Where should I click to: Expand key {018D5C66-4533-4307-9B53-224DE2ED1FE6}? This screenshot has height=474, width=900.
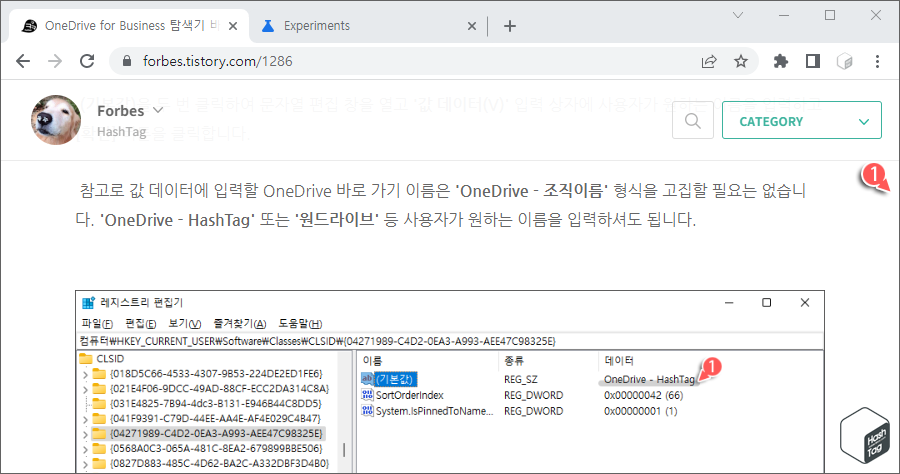[86, 375]
